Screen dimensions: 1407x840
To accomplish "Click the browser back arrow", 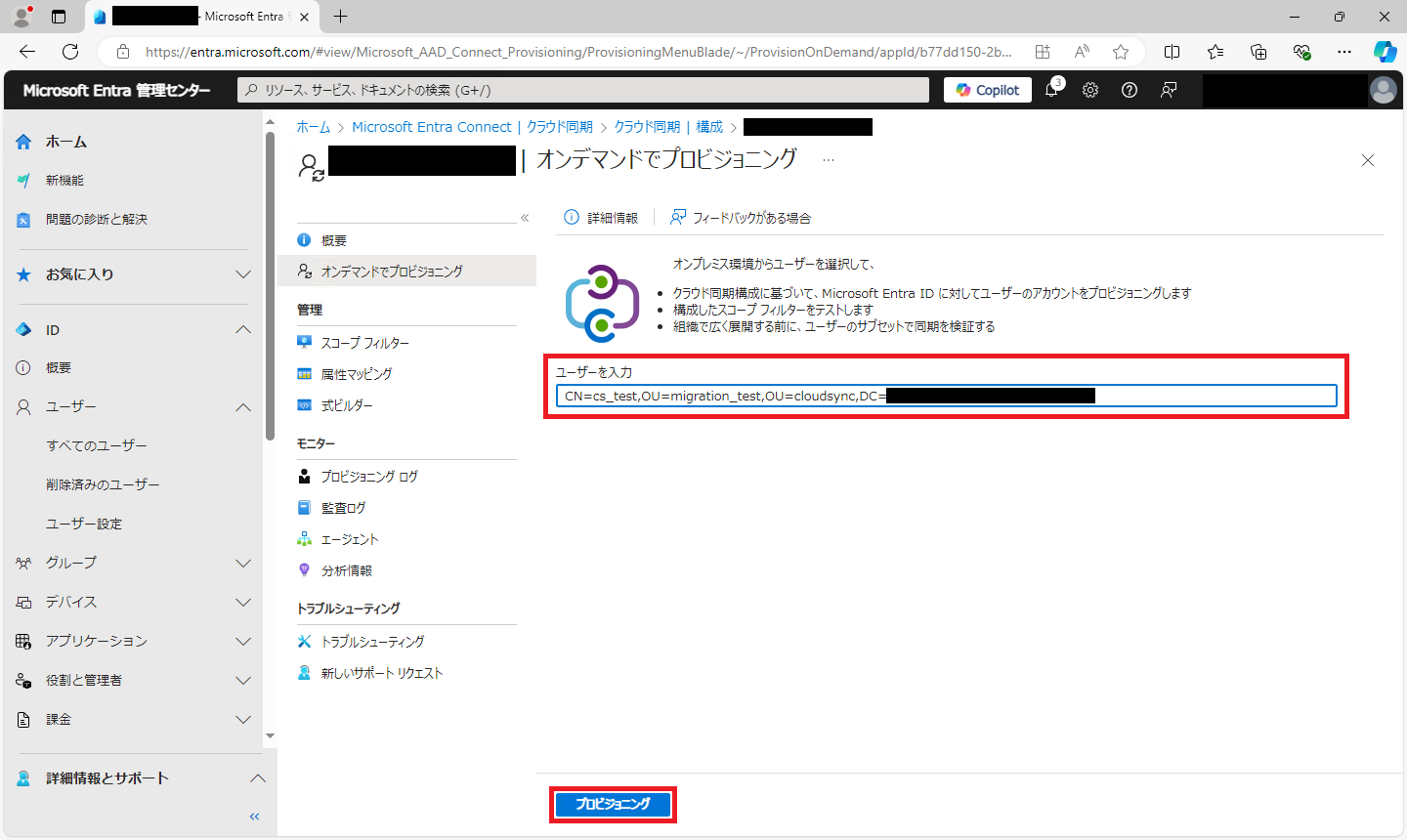I will (x=27, y=52).
